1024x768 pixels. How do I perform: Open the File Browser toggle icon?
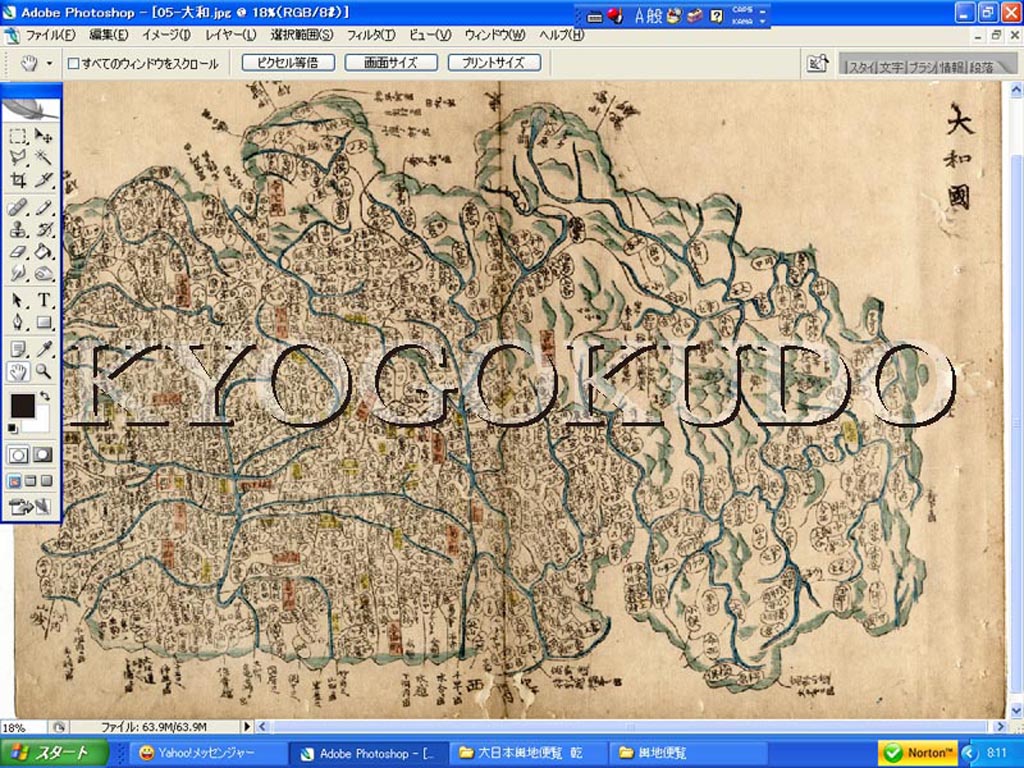pyautogui.click(x=817, y=63)
